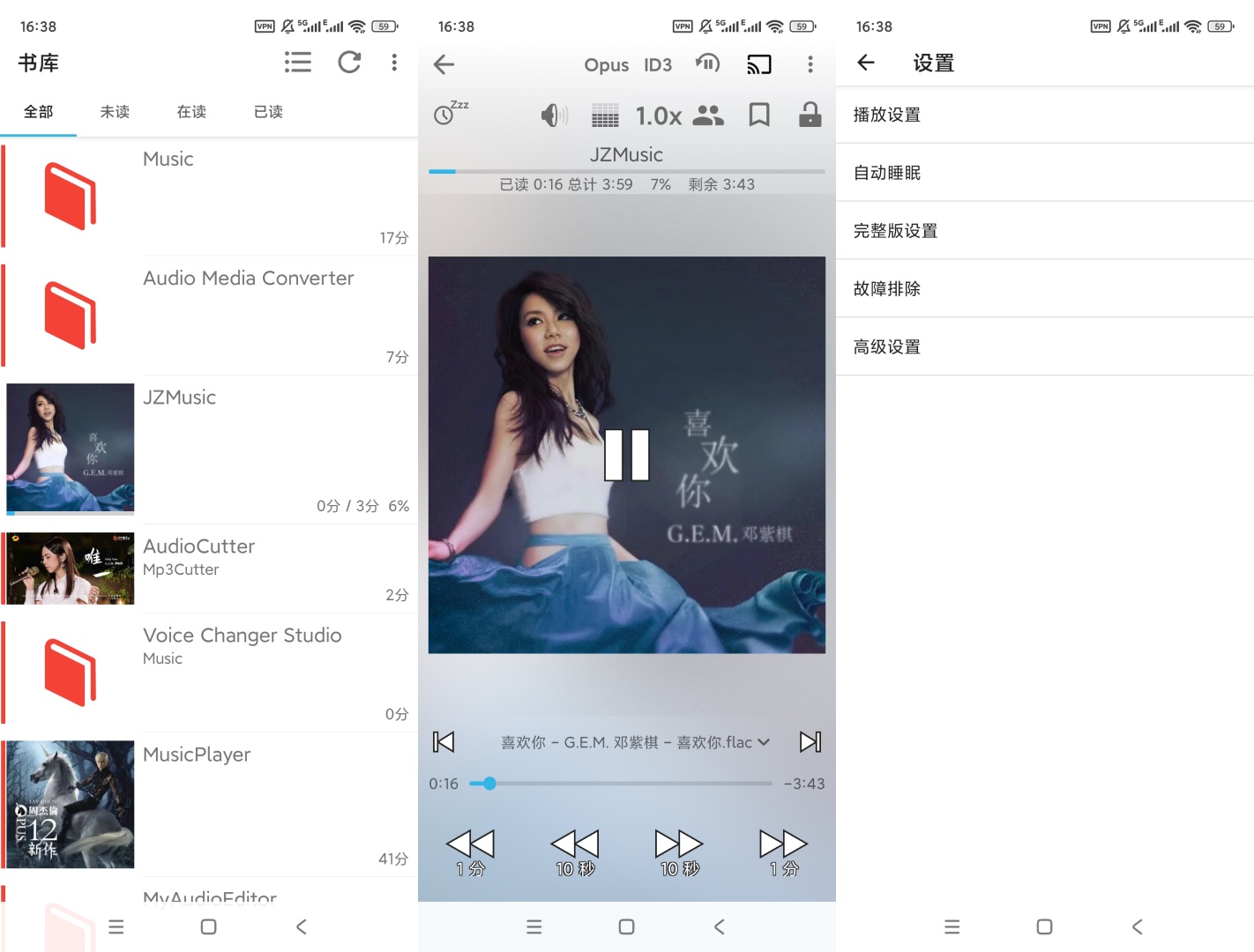Tap Android back button on settings screen
The width and height of the screenshot is (1254, 952).
click(1138, 926)
